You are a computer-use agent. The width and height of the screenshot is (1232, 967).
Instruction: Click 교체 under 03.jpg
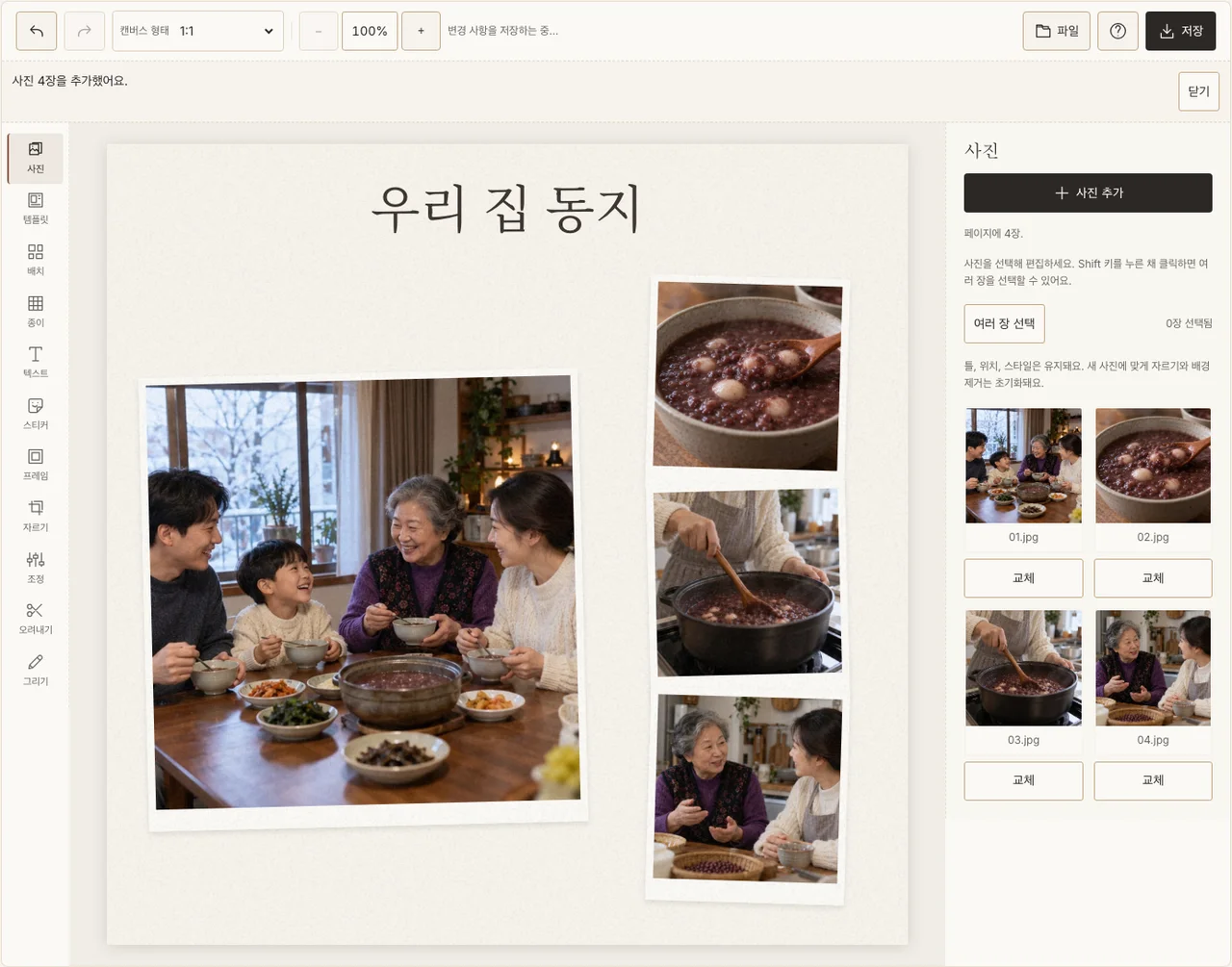(1023, 780)
